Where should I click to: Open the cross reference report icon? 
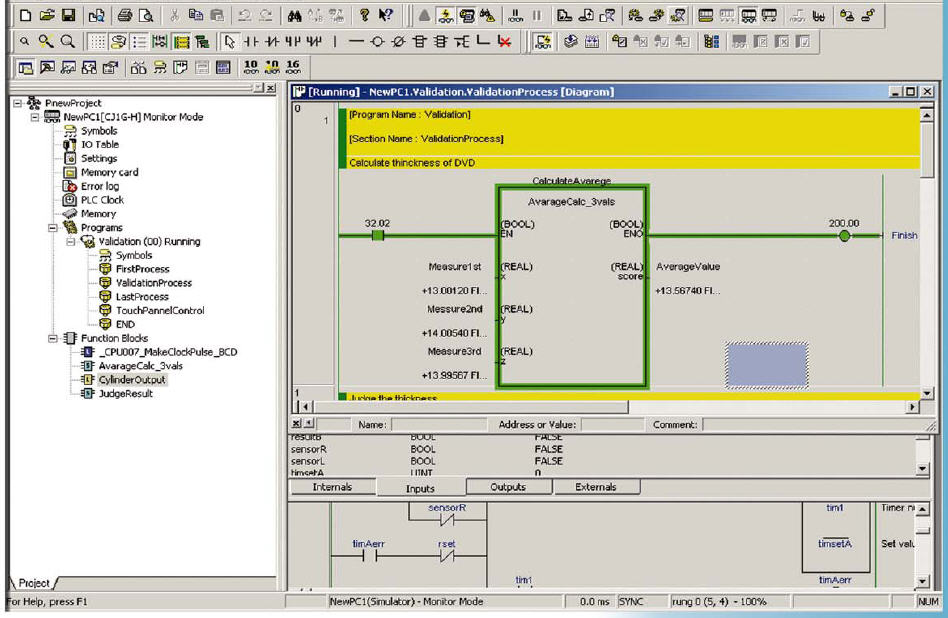click(x=138, y=67)
